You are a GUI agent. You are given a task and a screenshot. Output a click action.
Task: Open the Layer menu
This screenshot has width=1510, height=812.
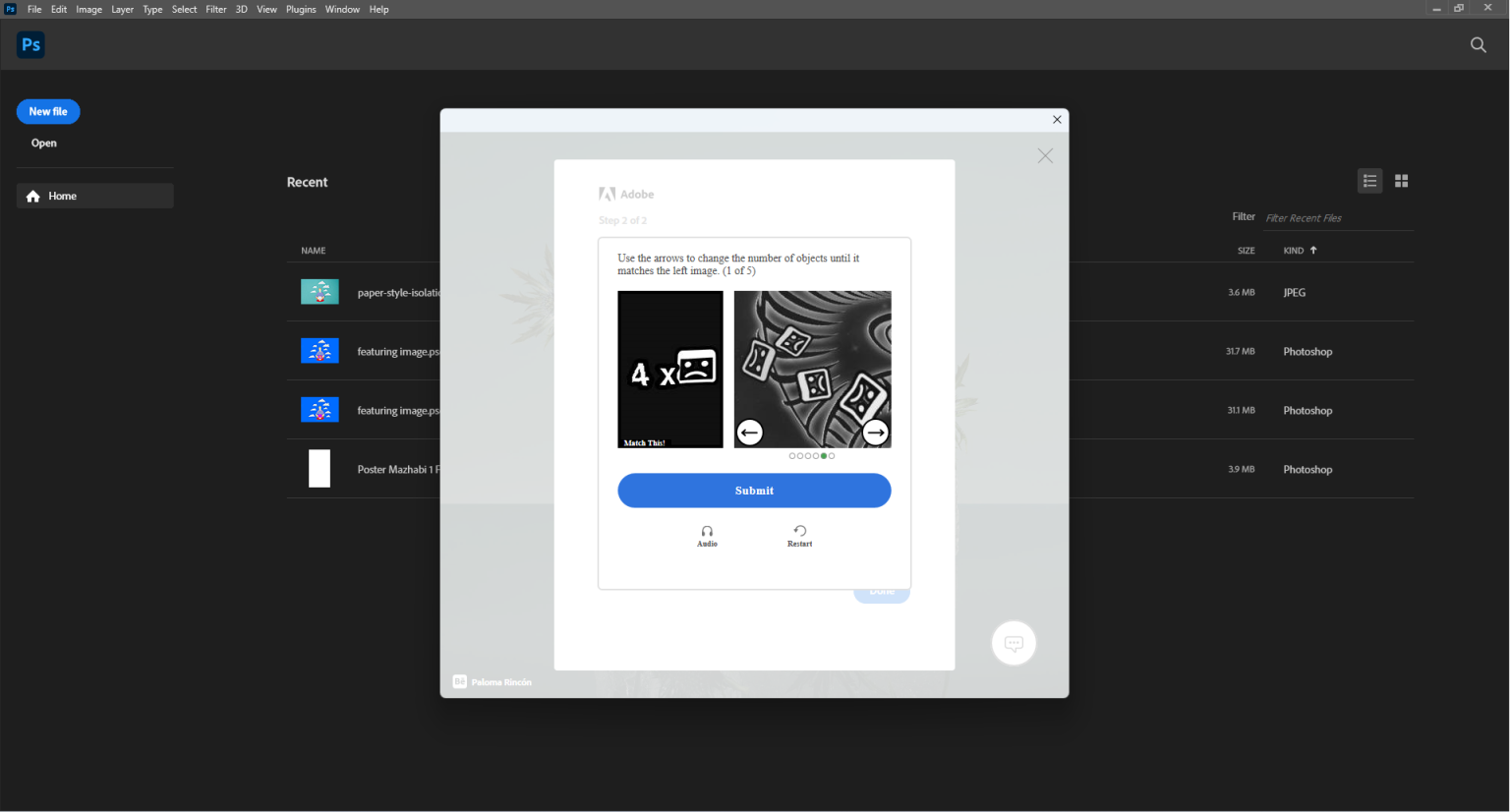[122, 9]
